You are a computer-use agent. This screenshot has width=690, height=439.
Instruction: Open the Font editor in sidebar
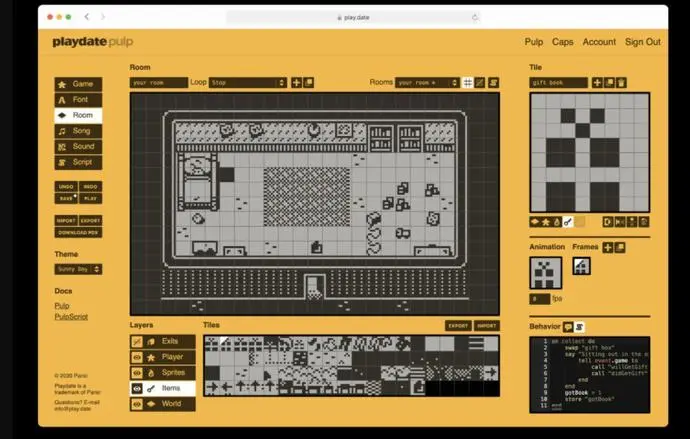(78, 100)
